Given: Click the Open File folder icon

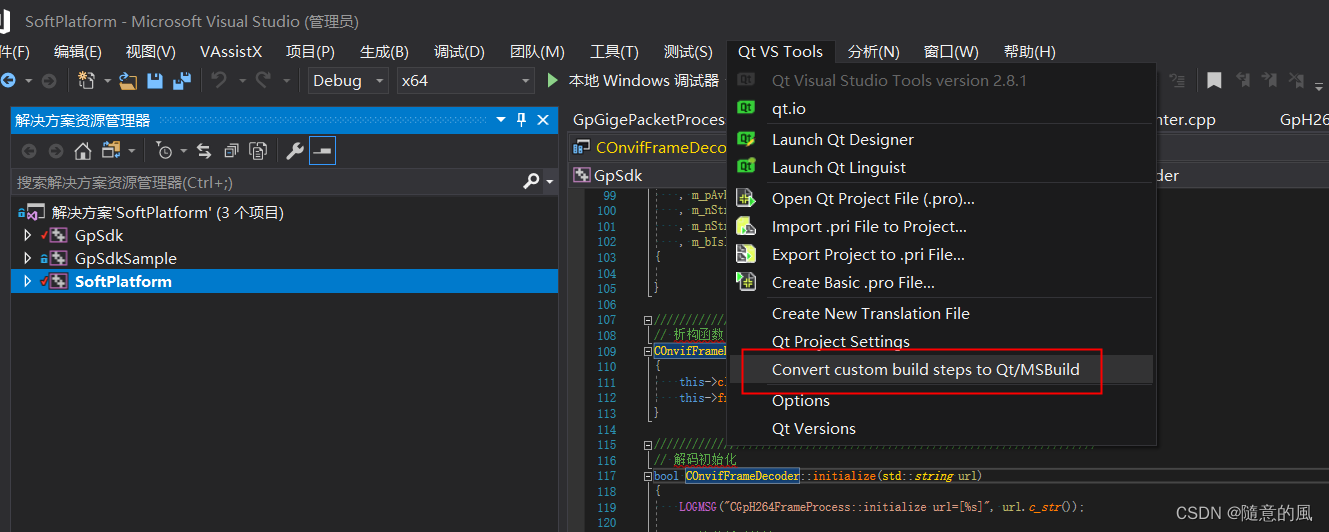Looking at the screenshot, I should point(129,80).
